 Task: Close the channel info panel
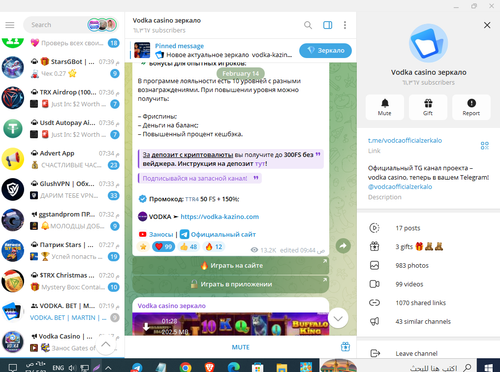pyautogui.click(x=487, y=25)
